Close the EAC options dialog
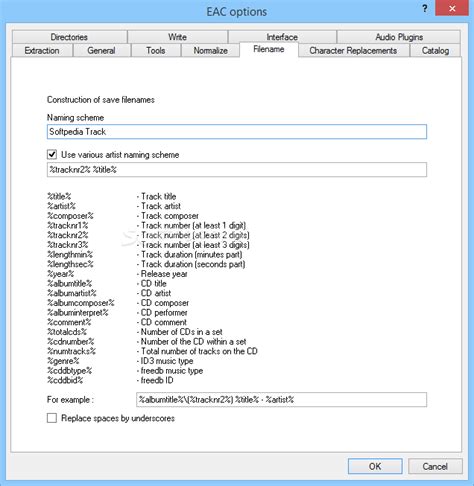Viewport: 474px width, 486px height. pyautogui.click(x=452, y=9)
